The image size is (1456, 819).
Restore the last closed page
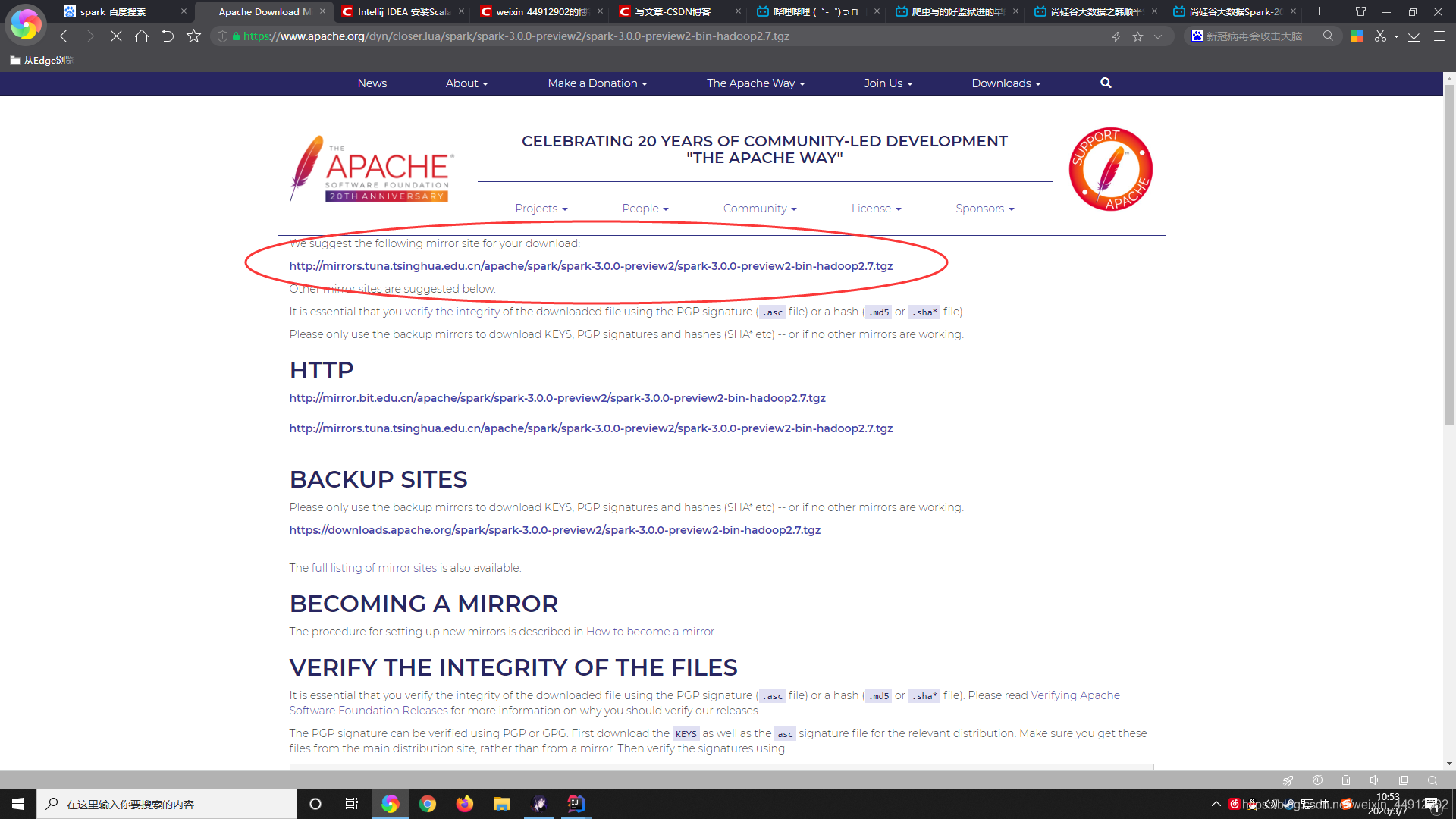click(x=168, y=36)
